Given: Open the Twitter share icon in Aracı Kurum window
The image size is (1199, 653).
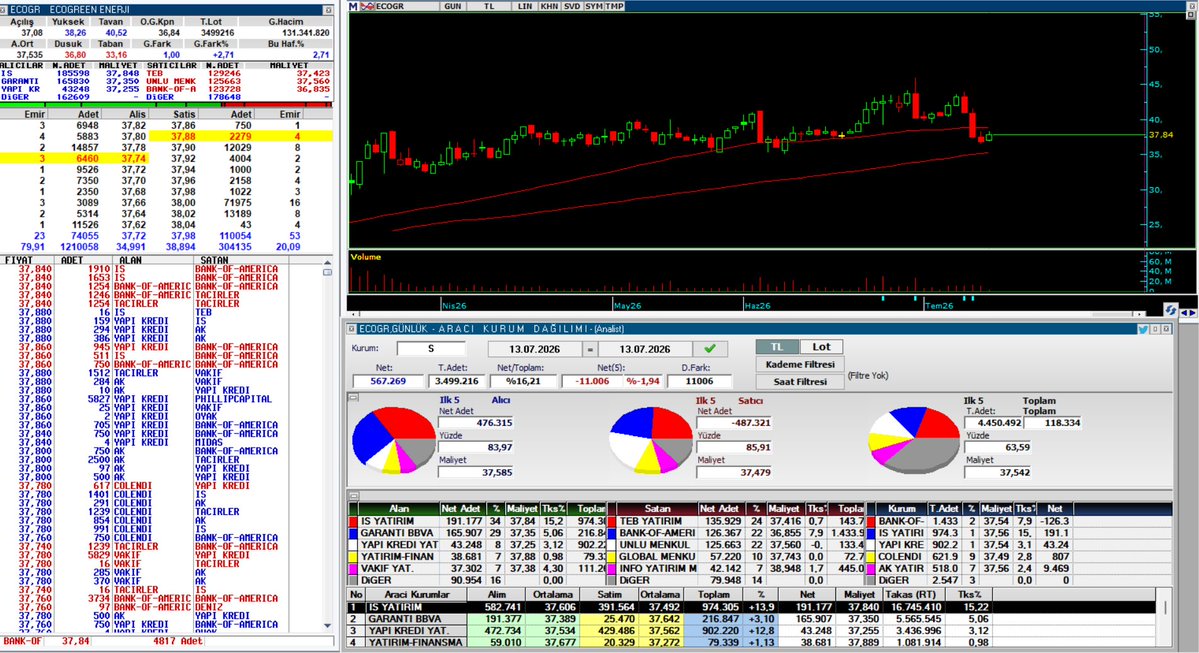Looking at the screenshot, I should click(x=1142, y=329).
